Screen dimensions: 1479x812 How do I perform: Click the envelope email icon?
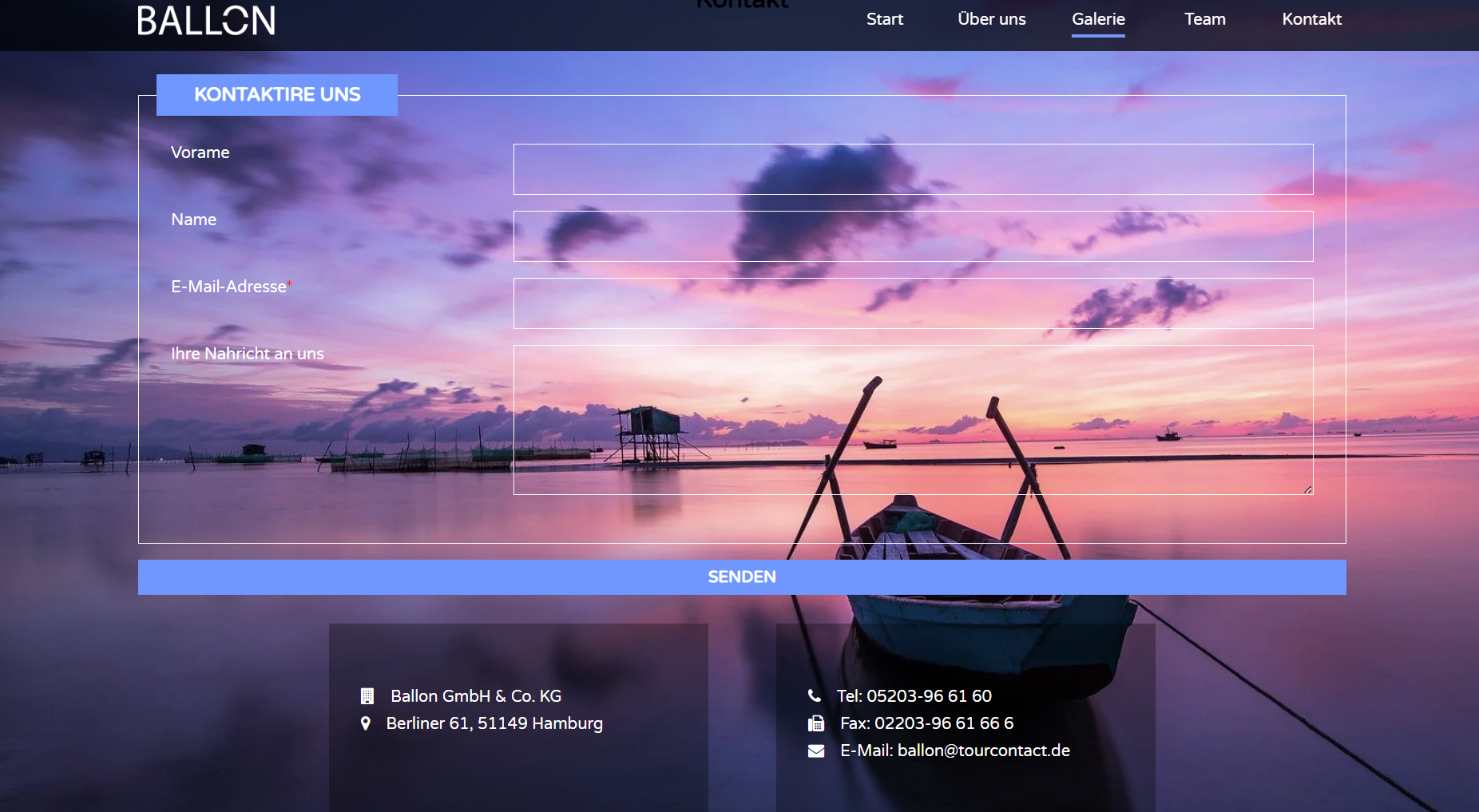point(816,751)
